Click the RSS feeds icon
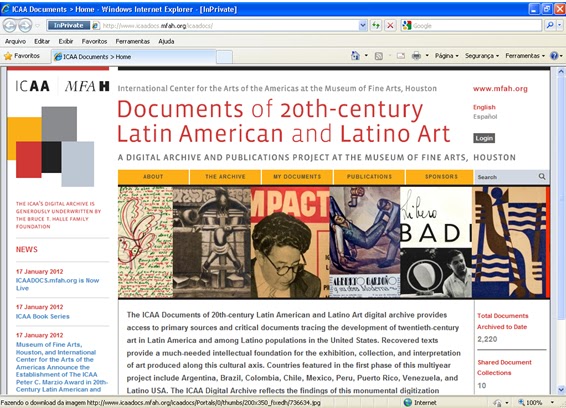Viewport: 566px width, 408px height. tap(379, 56)
